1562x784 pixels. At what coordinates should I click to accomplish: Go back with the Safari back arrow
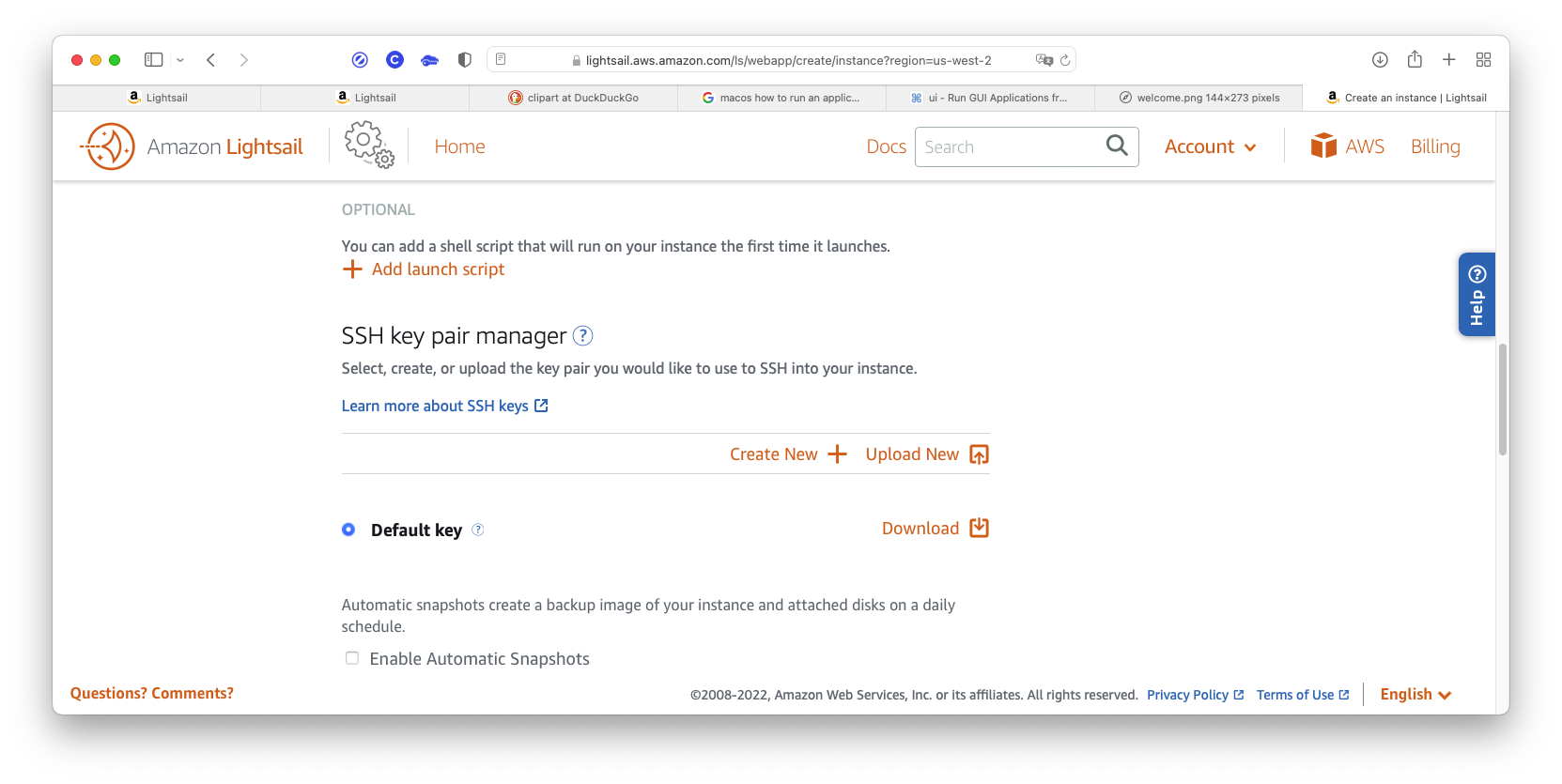(x=211, y=59)
